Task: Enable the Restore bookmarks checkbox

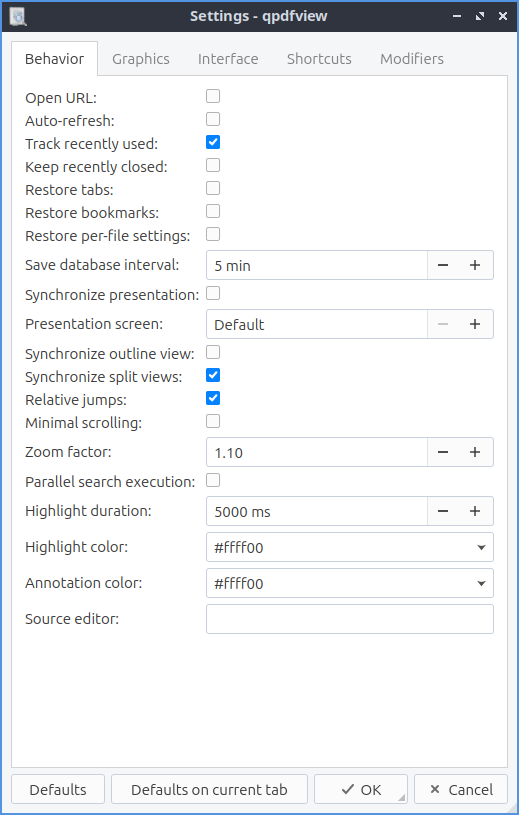Action: [213, 211]
